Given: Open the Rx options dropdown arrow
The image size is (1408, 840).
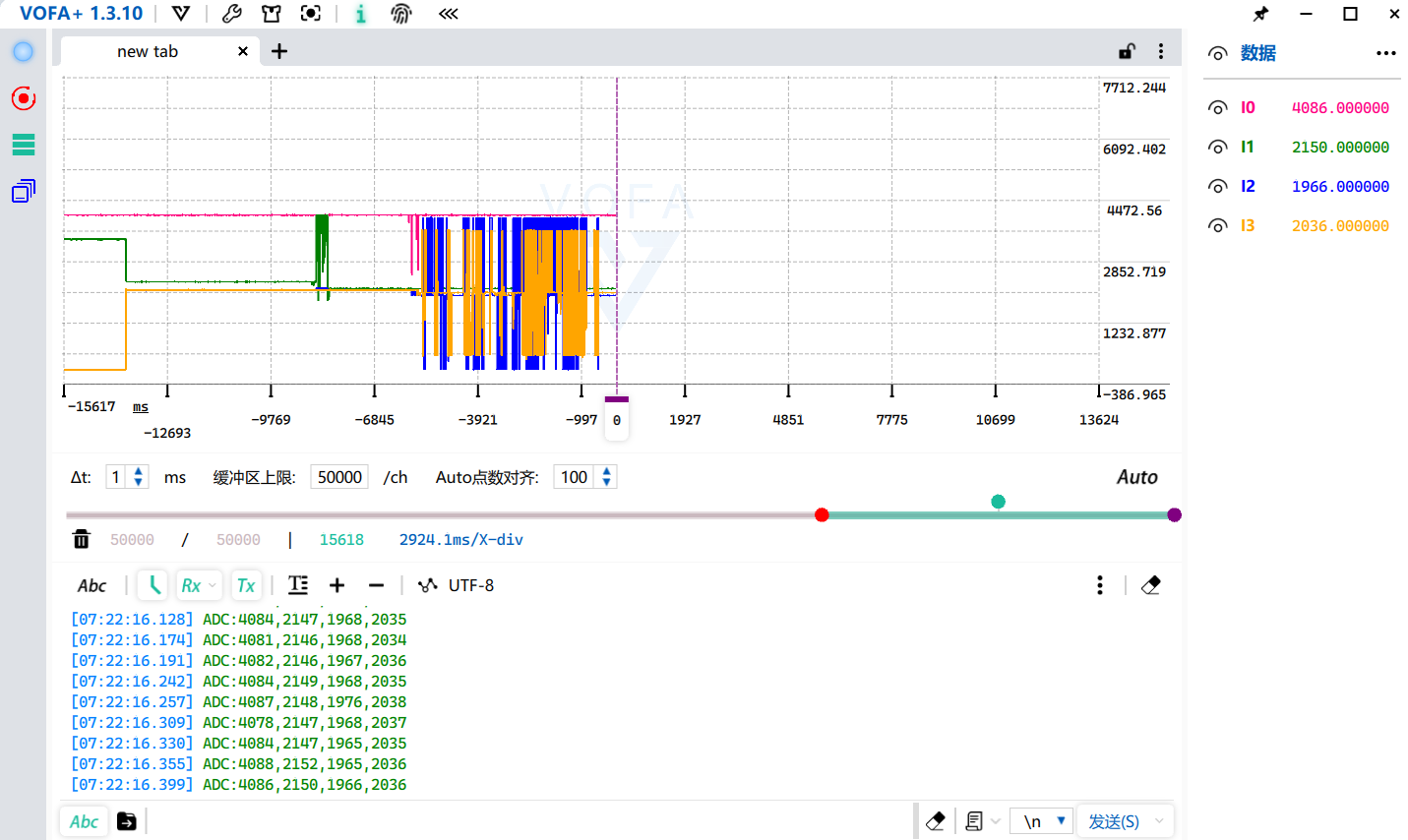Looking at the screenshot, I should [x=212, y=585].
